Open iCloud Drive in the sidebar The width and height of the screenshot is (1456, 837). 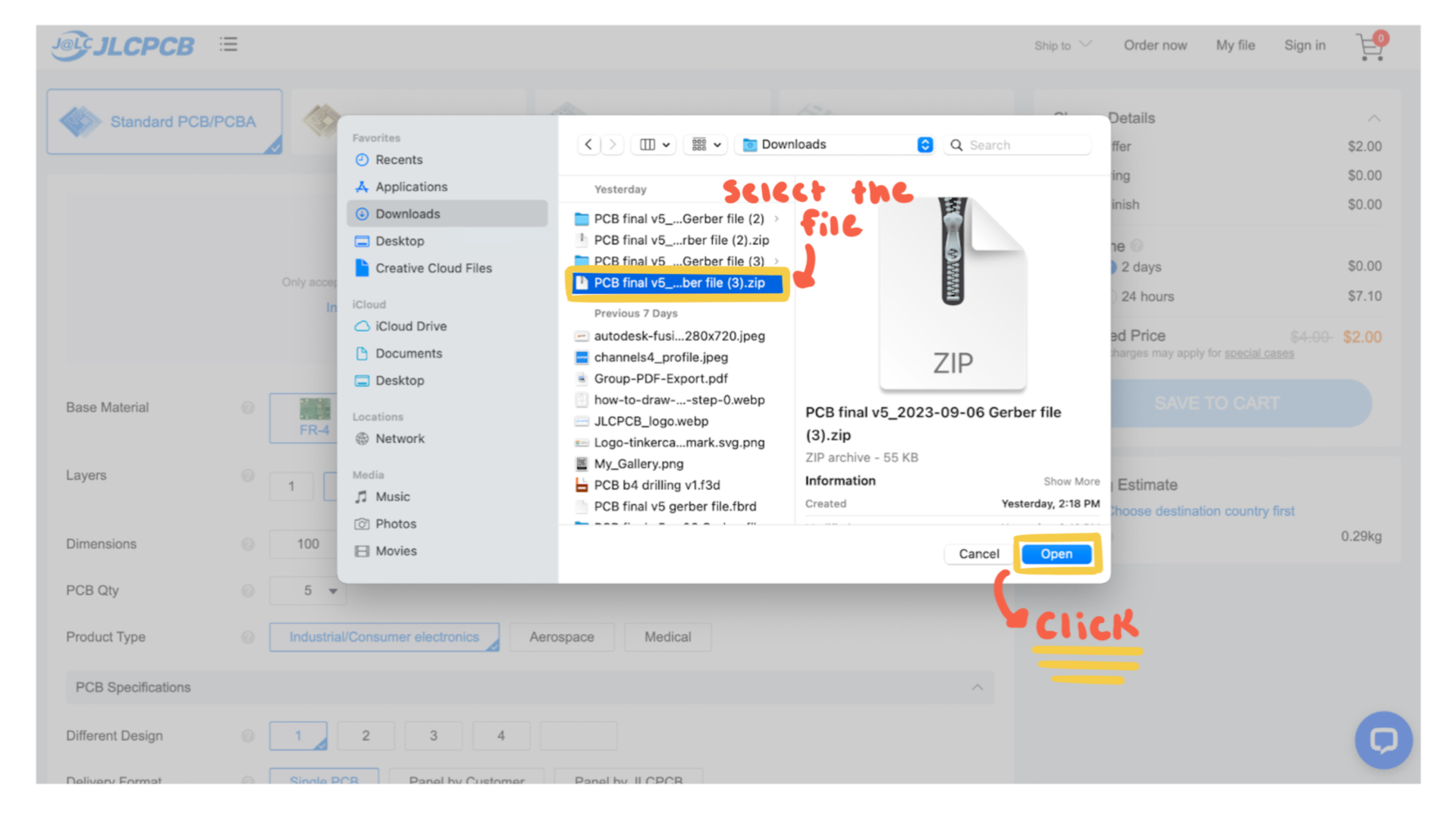point(410,326)
